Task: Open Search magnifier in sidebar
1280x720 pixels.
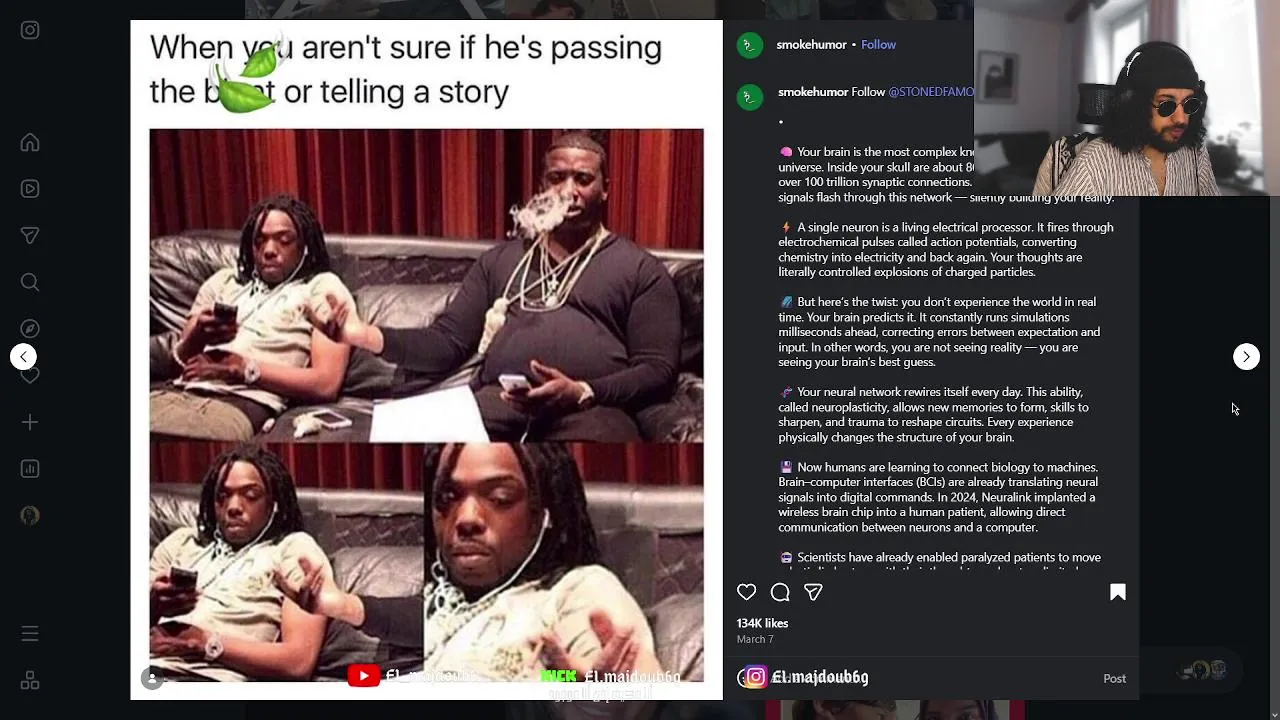Action: [30, 283]
